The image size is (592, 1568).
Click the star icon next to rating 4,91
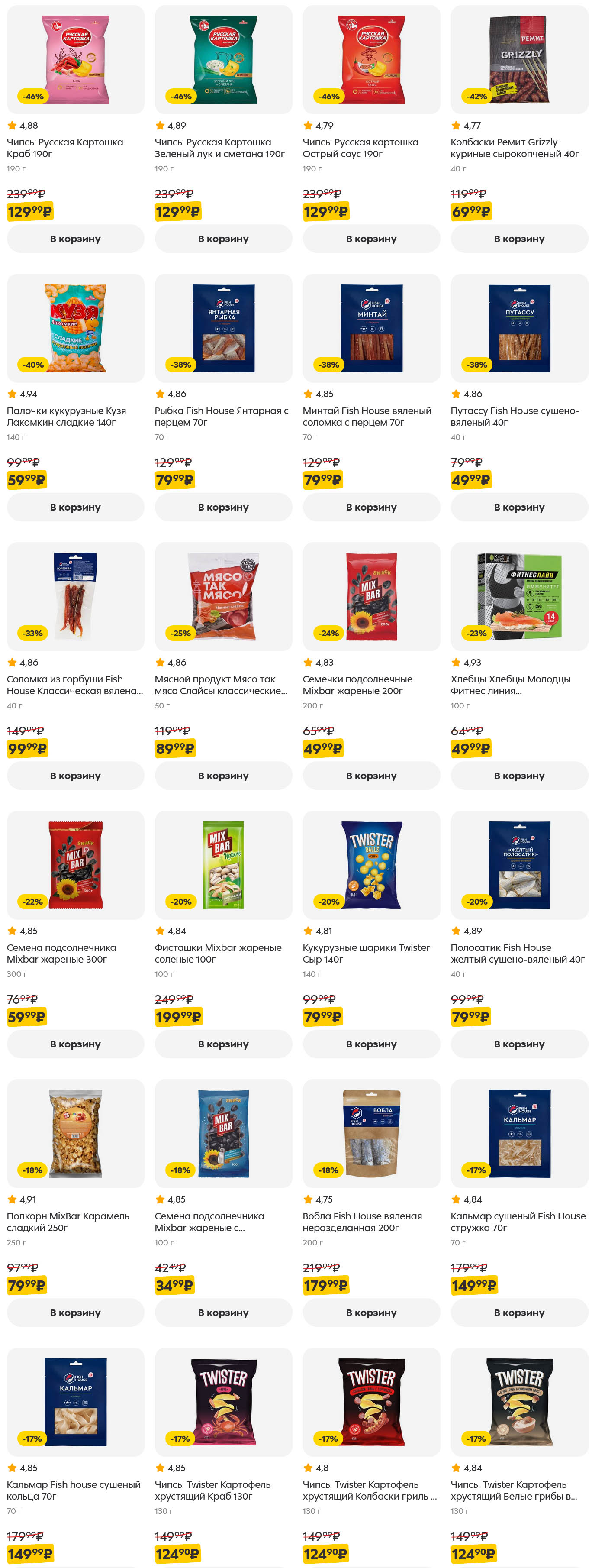pos(12,1199)
